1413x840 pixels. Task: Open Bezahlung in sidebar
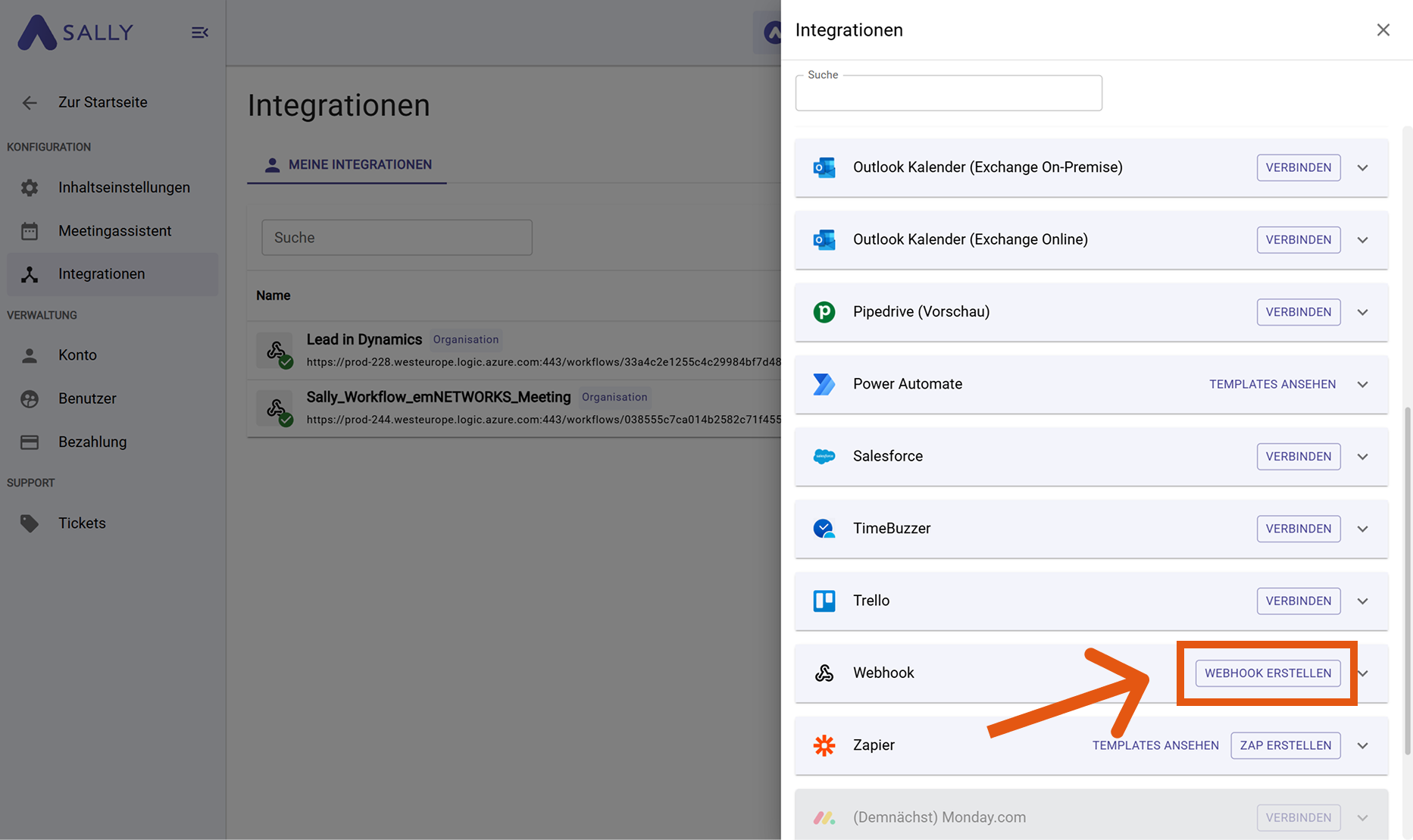112,442
